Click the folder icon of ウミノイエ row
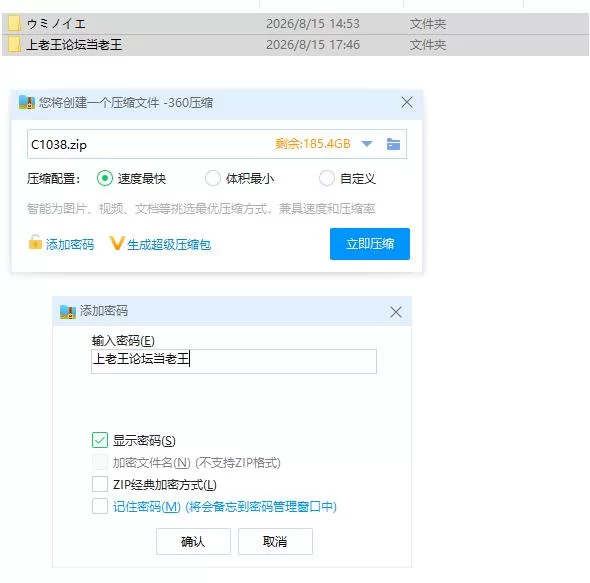This screenshot has height=583, width=590. coord(14,23)
